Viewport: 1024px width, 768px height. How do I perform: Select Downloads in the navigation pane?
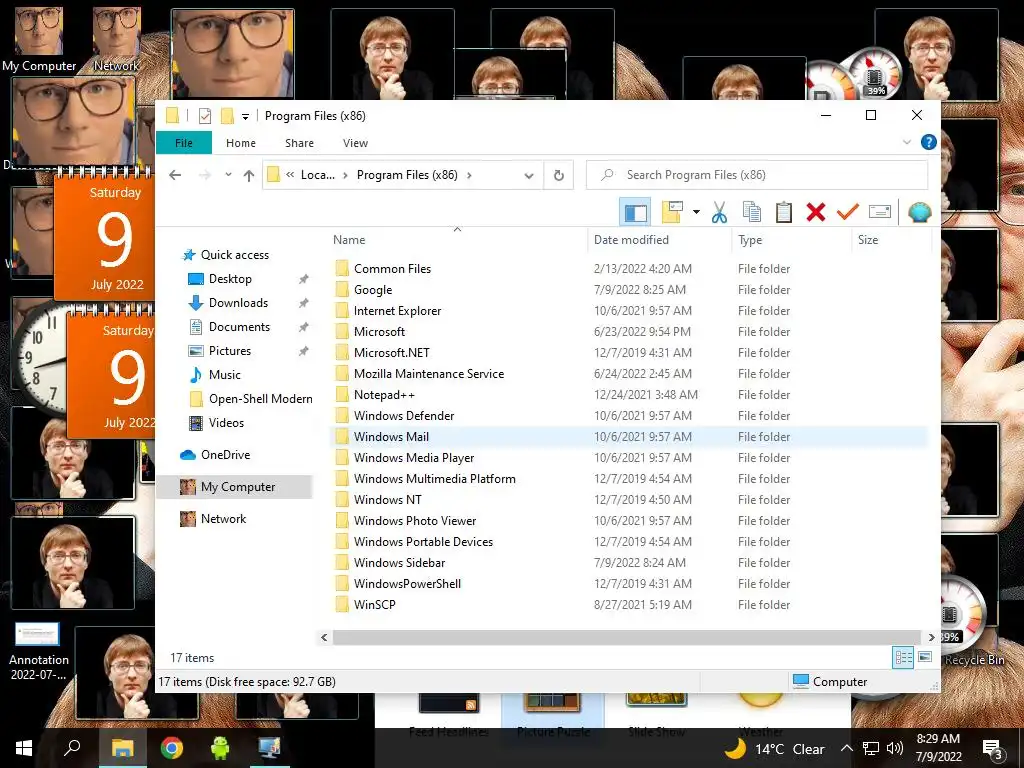point(238,303)
